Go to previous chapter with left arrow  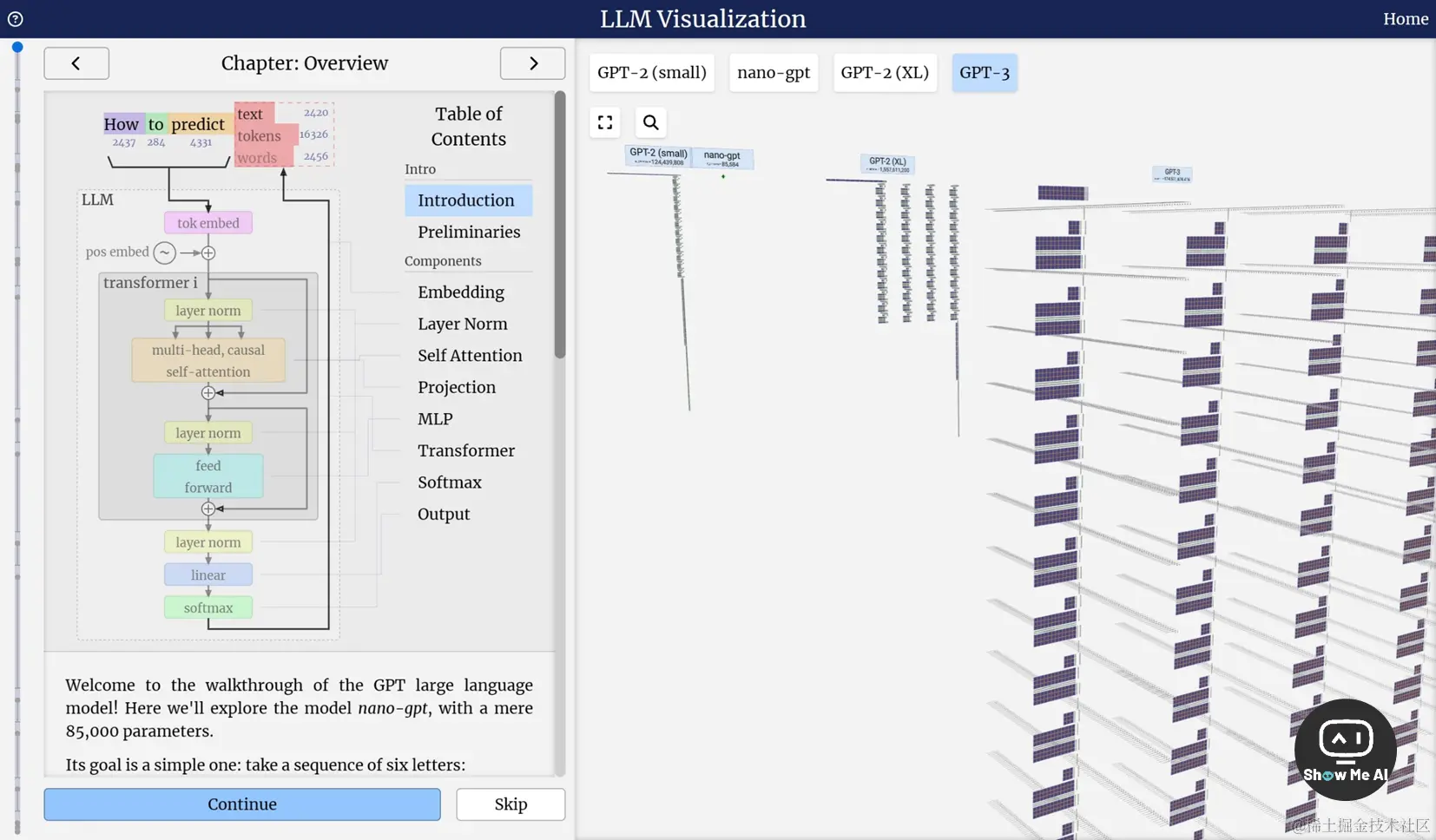[x=76, y=63]
